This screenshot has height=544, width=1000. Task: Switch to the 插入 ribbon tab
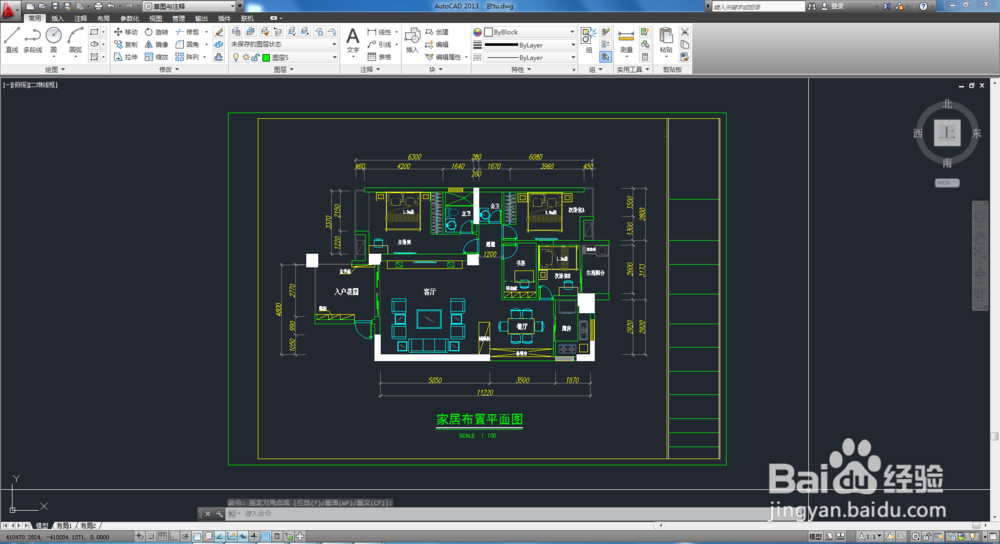(57, 18)
